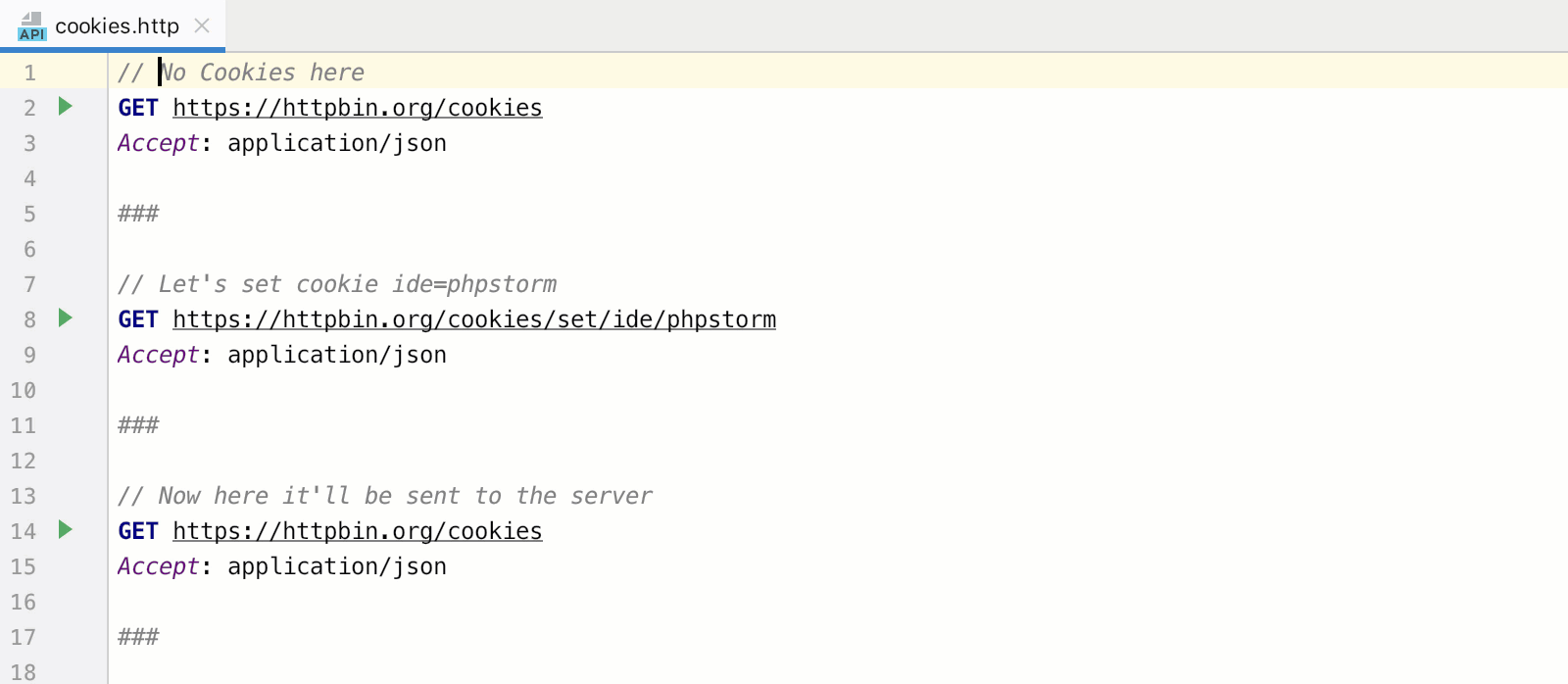Click the "Now here it'll be sent" comment
Screen dimensions: 1568x684
(x=384, y=496)
